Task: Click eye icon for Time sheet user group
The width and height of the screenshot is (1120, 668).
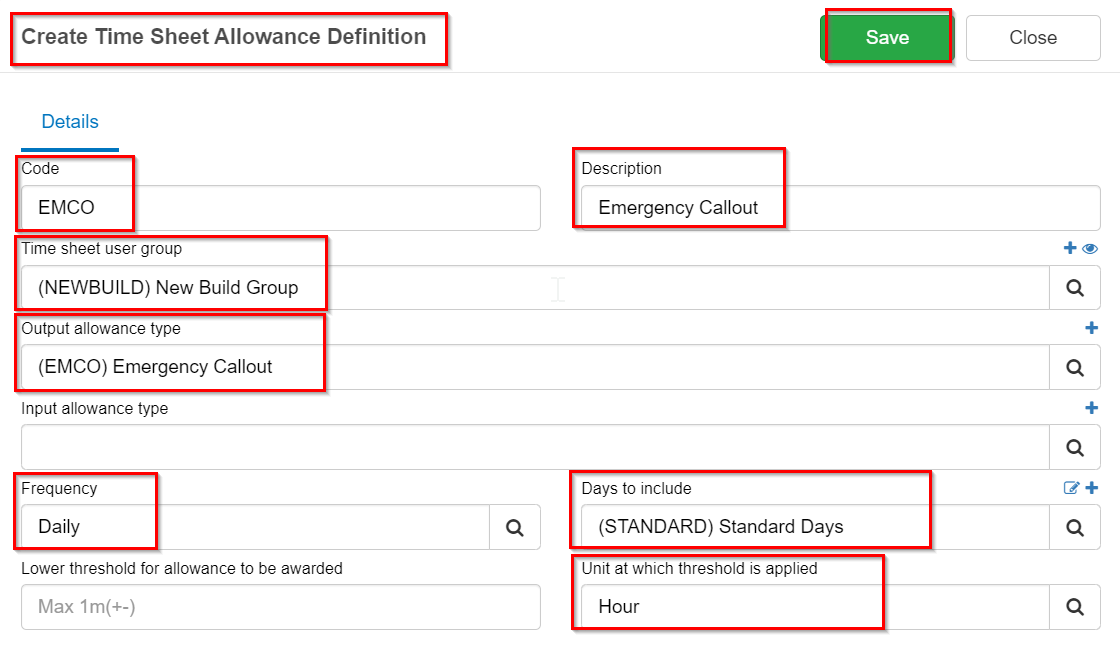Action: click(1090, 248)
